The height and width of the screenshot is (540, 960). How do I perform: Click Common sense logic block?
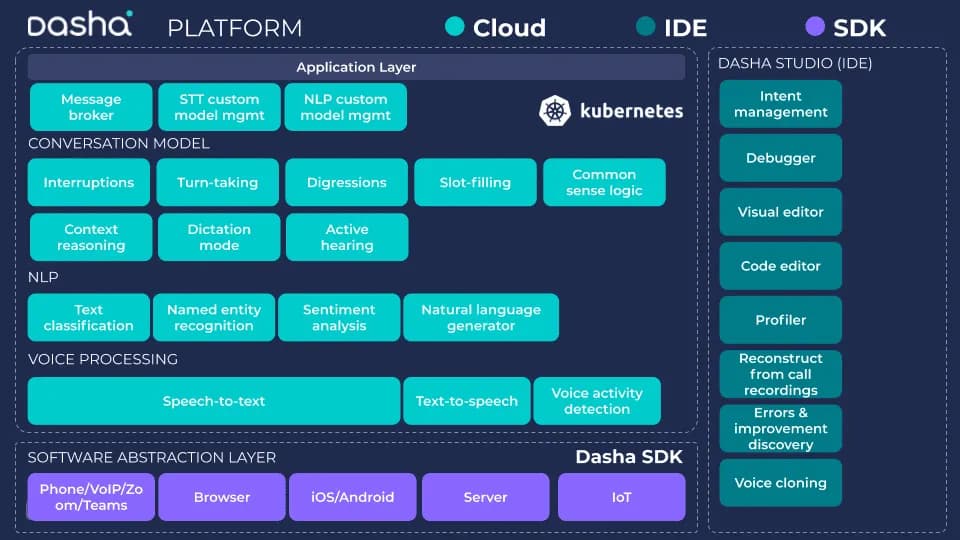[604, 182]
